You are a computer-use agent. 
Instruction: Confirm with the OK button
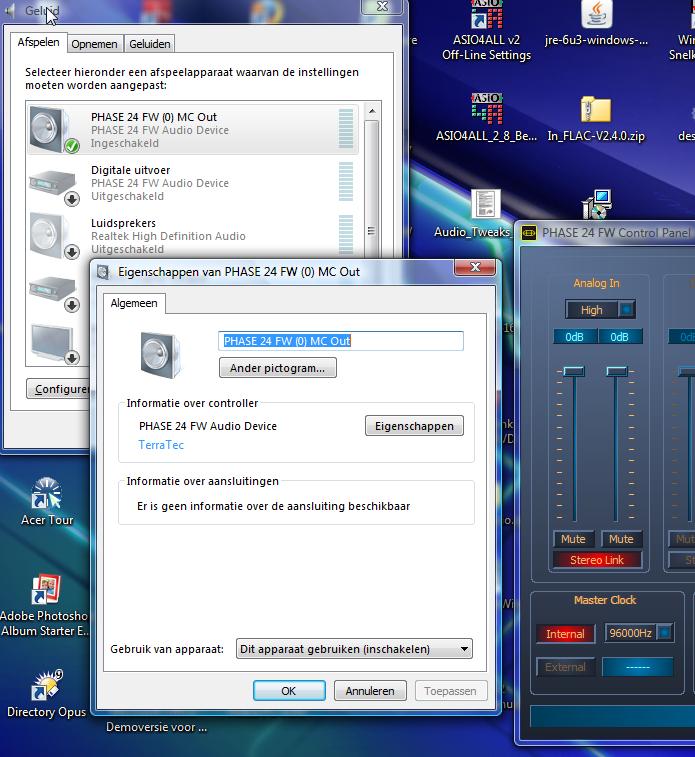pyautogui.click(x=289, y=691)
